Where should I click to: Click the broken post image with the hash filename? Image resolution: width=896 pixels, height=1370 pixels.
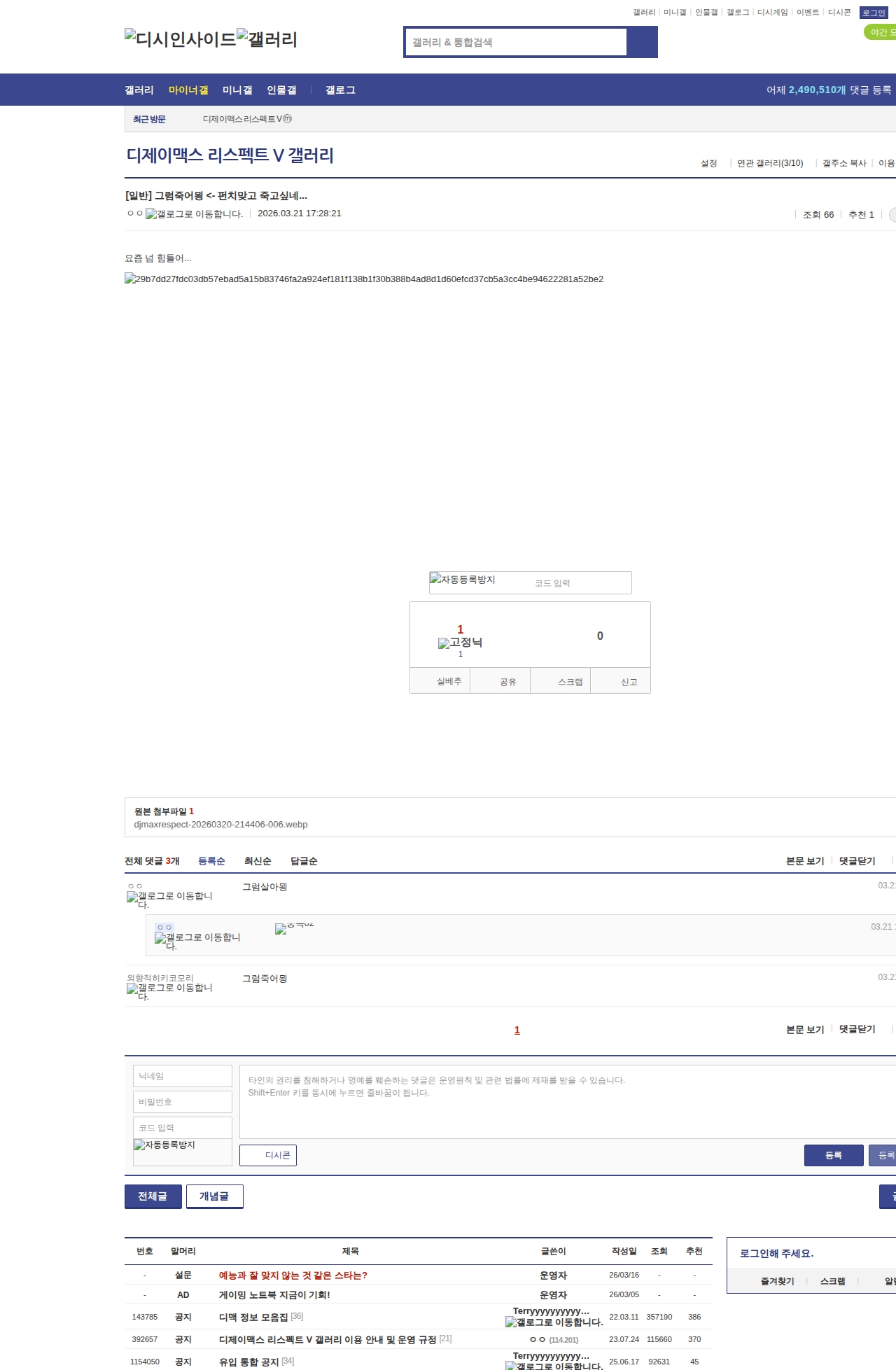(x=364, y=279)
